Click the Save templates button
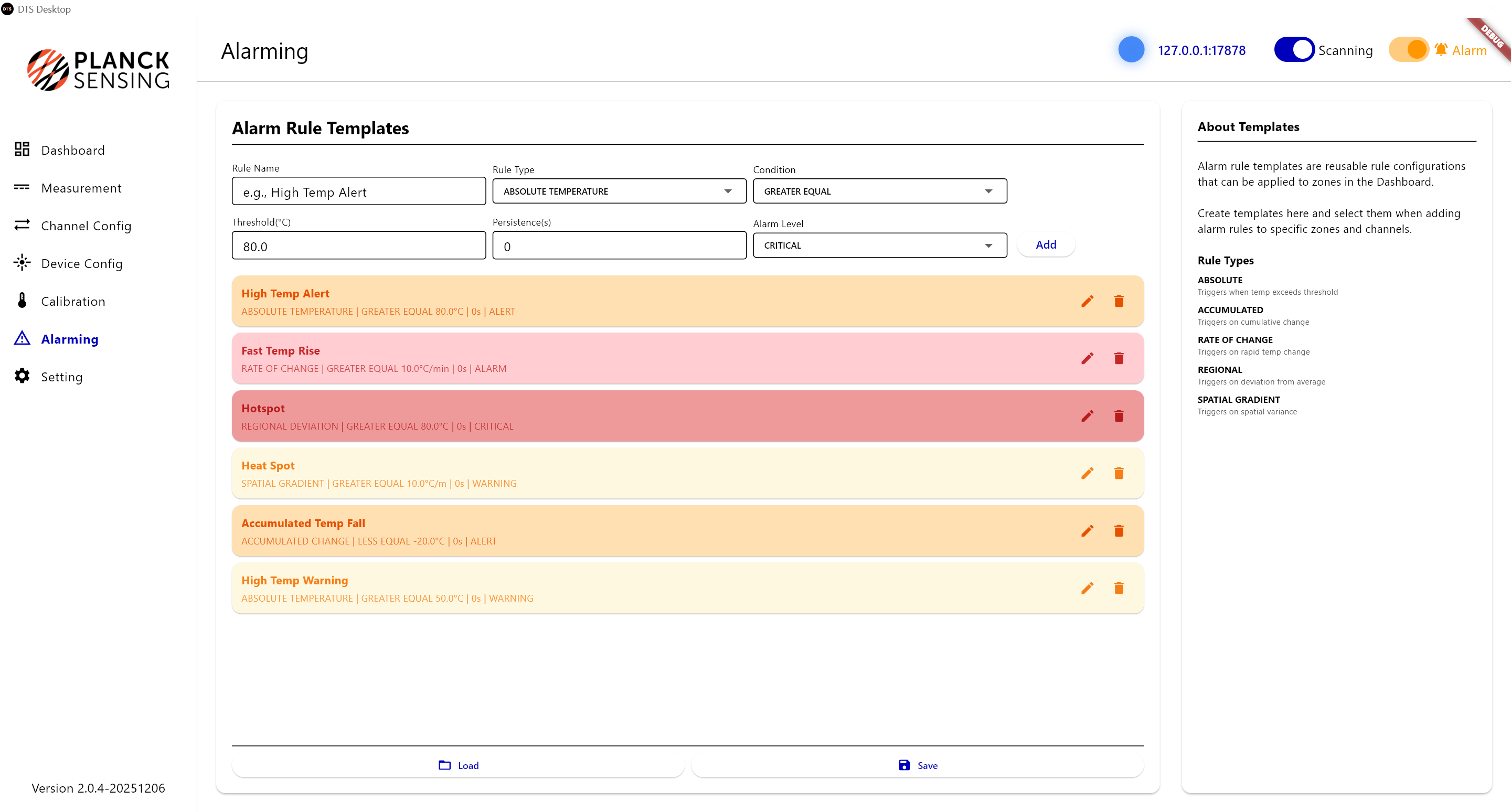The image size is (1511, 812). tap(918, 765)
